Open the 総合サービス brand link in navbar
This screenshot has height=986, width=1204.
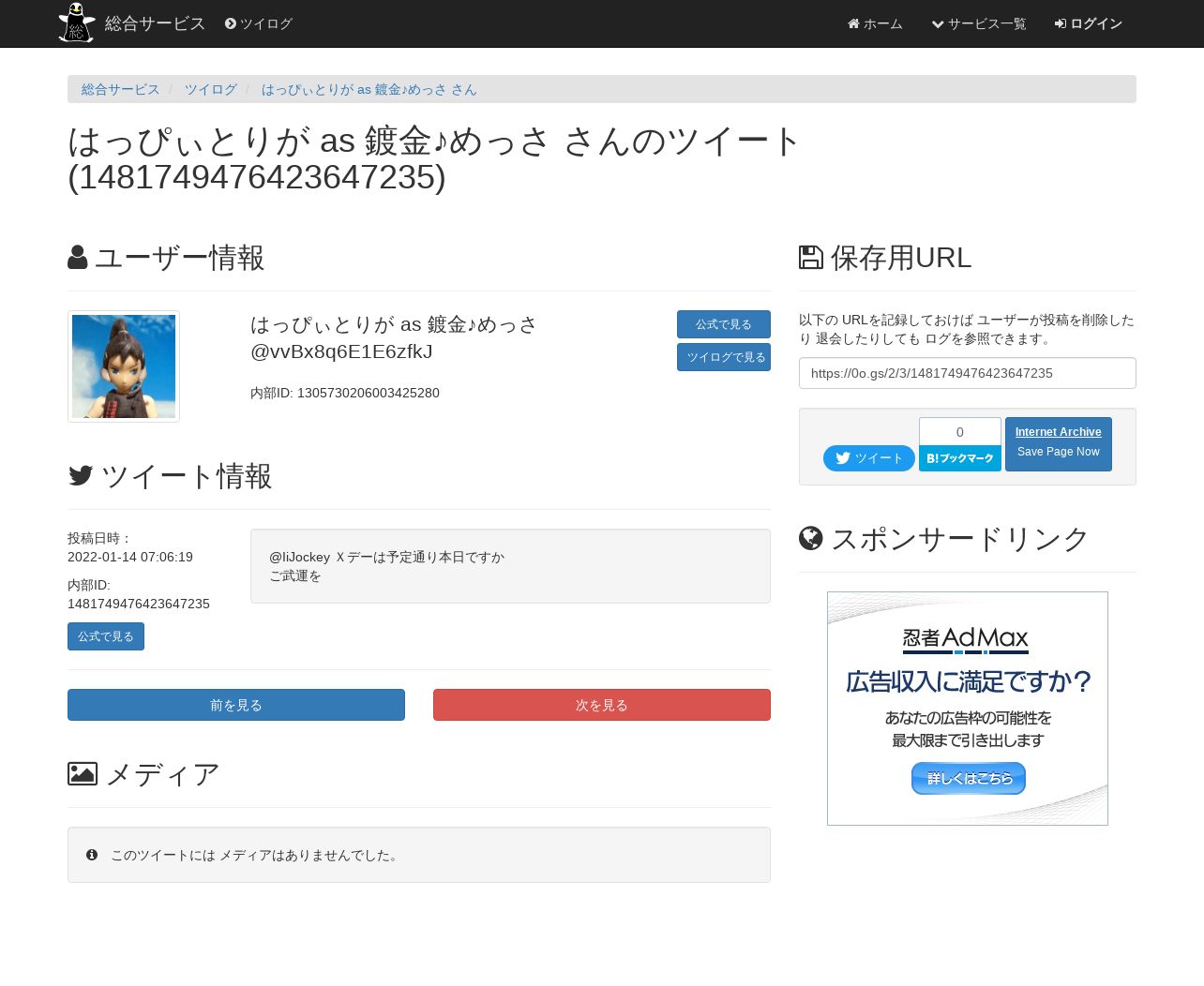pyautogui.click(x=155, y=23)
